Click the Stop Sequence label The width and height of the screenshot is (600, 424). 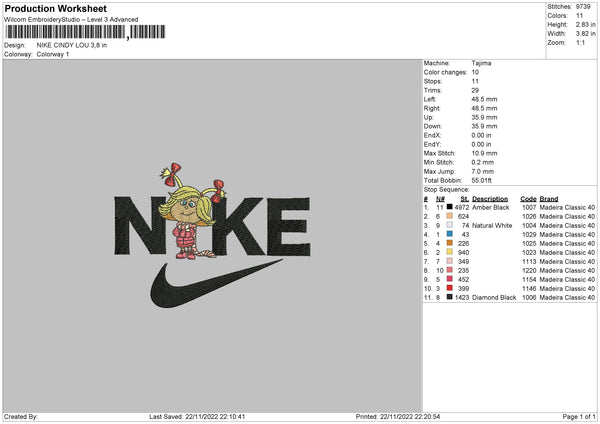[446, 189]
